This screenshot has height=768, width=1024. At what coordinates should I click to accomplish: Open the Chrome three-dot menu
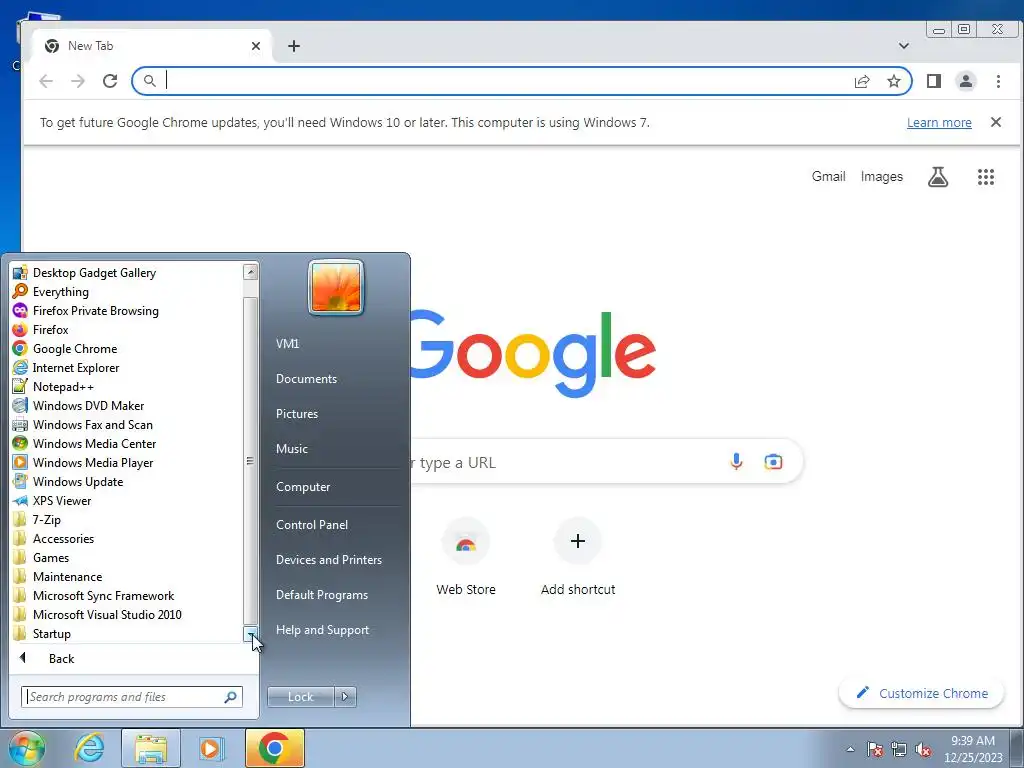(998, 81)
